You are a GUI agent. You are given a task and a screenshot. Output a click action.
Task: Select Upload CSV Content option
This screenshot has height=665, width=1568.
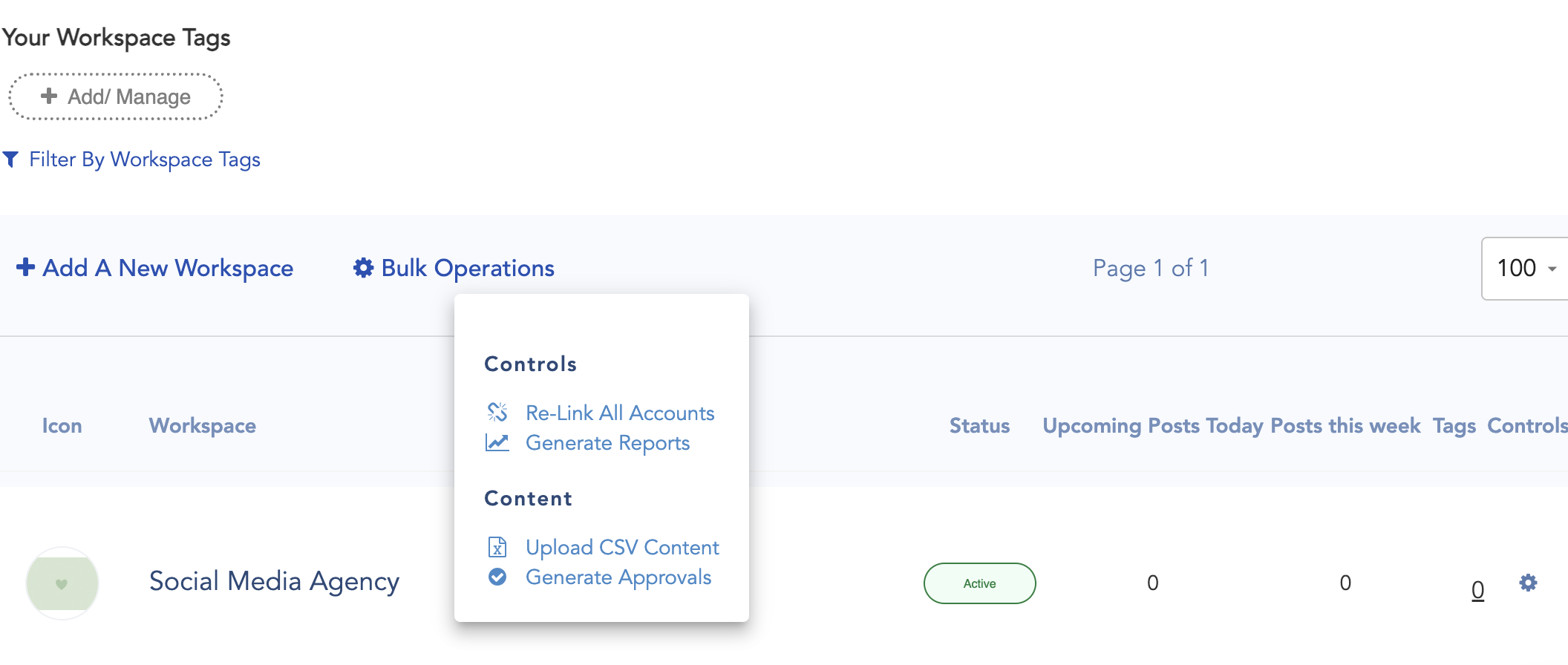click(622, 548)
